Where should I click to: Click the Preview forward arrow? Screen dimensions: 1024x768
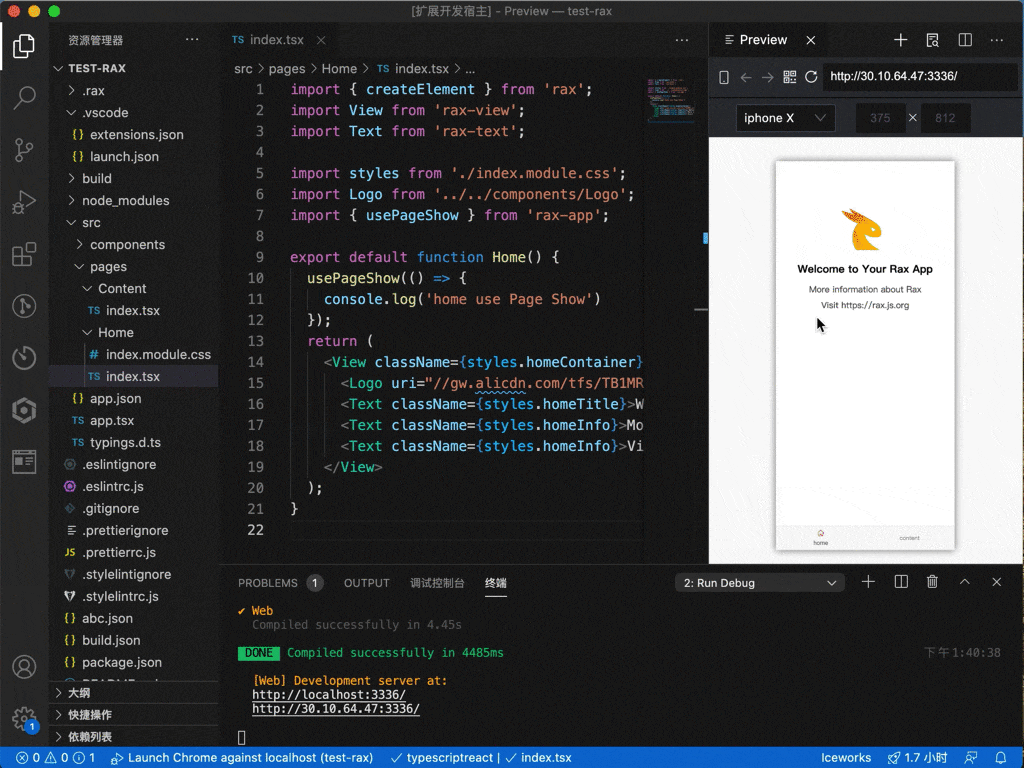pyautogui.click(x=767, y=77)
